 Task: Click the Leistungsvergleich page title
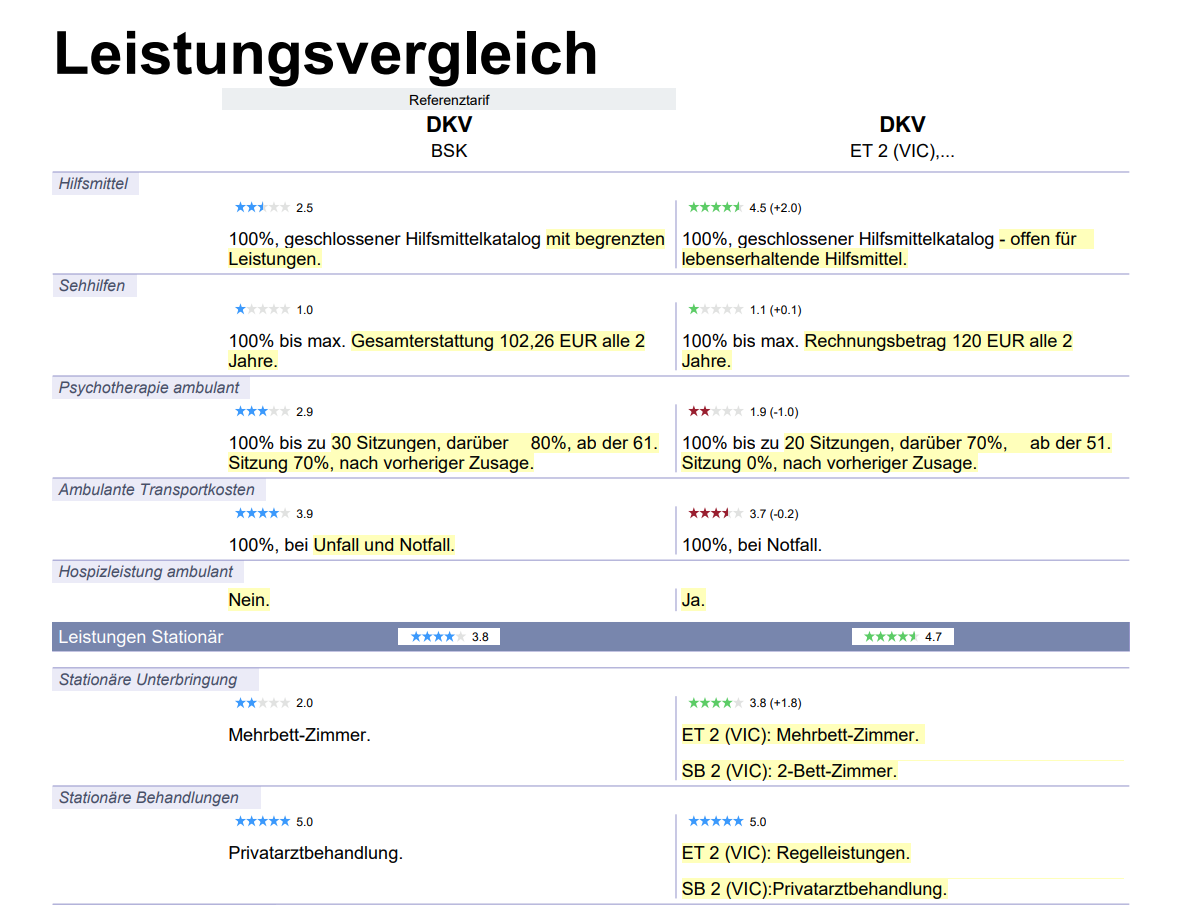pos(325,53)
